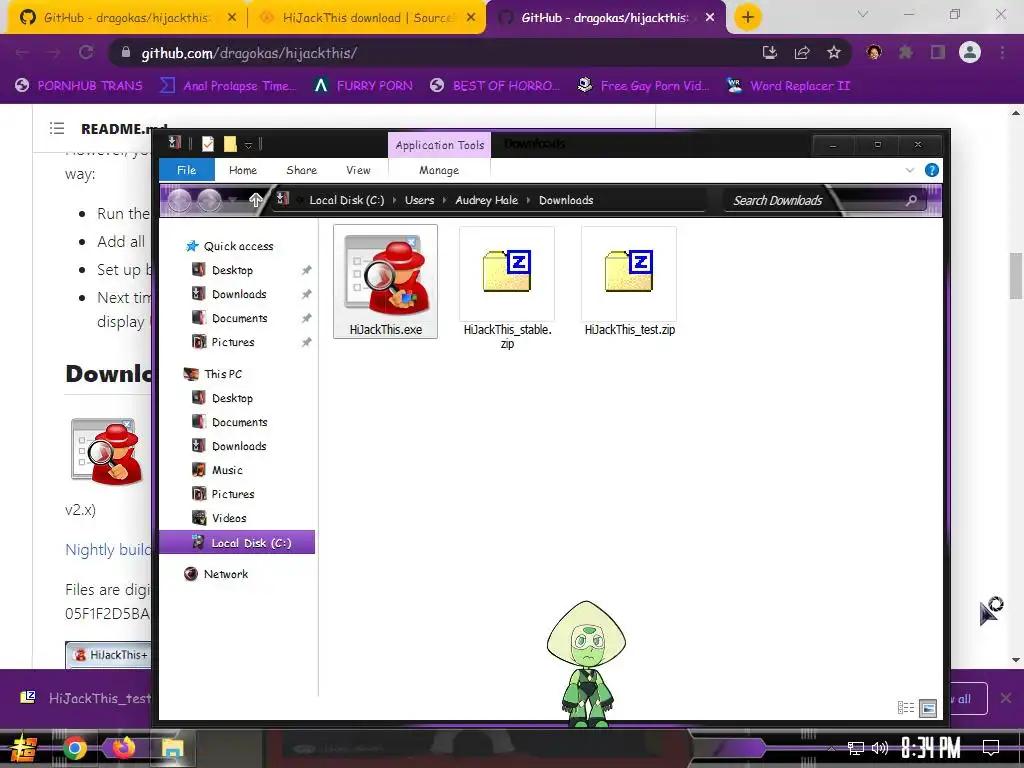The width and height of the screenshot is (1024, 768).
Task: Switch to details view in Explorer status bar
Action: [906, 707]
